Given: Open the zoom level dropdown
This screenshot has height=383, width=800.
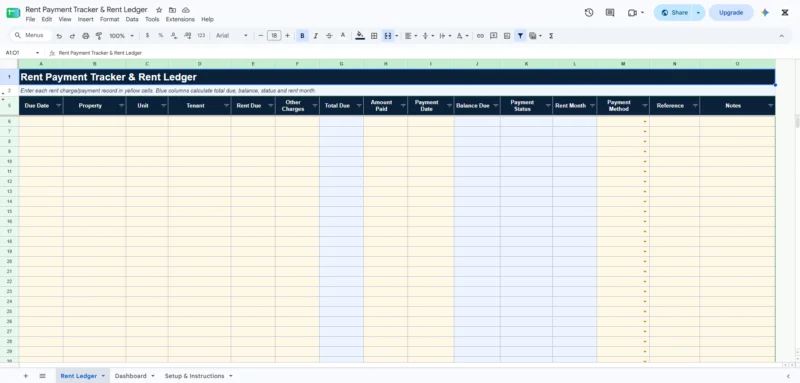Looking at the screenshot, I should click(121, 36).
